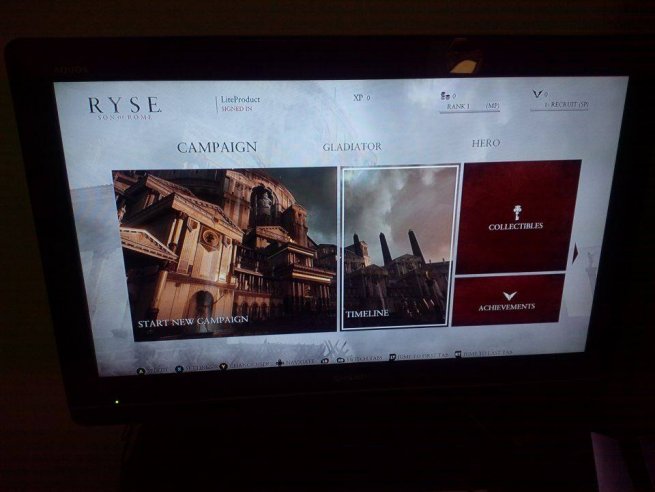The height and width of the screenshot is (492, 655).
Task: Open the Gladiator tab
Action: tap(351, 146)
